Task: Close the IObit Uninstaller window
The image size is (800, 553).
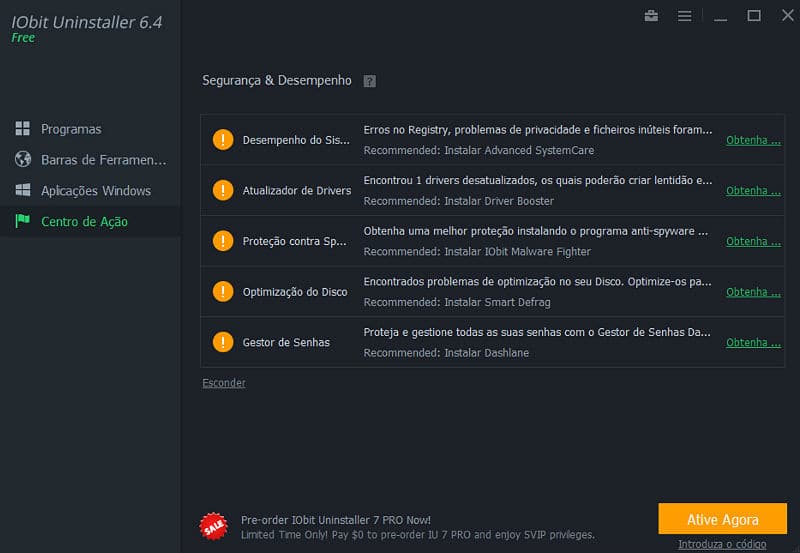Action: (788, 15)
